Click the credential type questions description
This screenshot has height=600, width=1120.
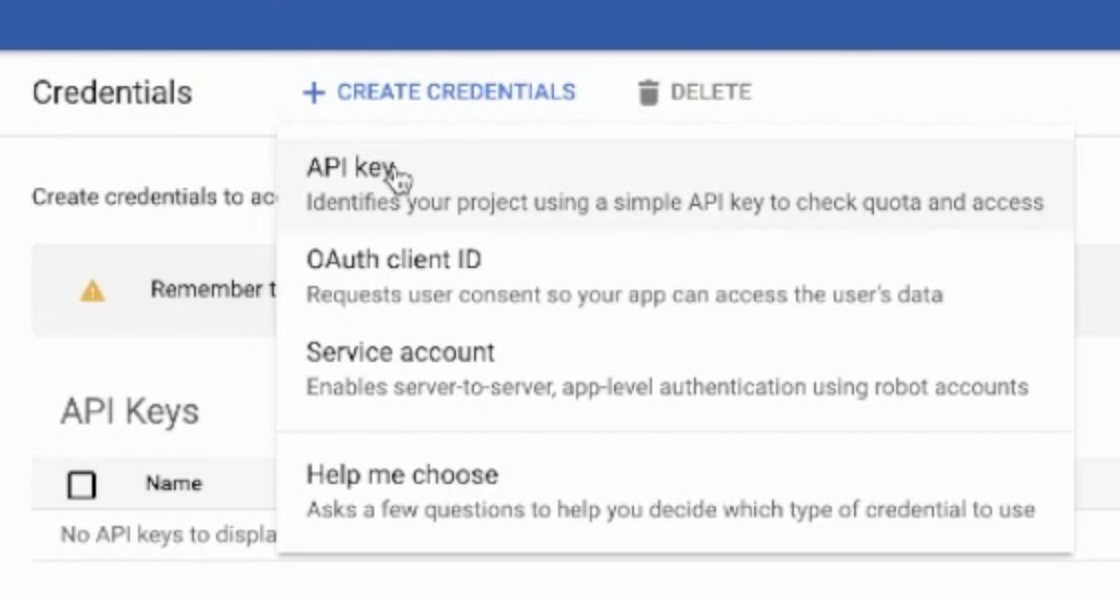tap(671, 509)
